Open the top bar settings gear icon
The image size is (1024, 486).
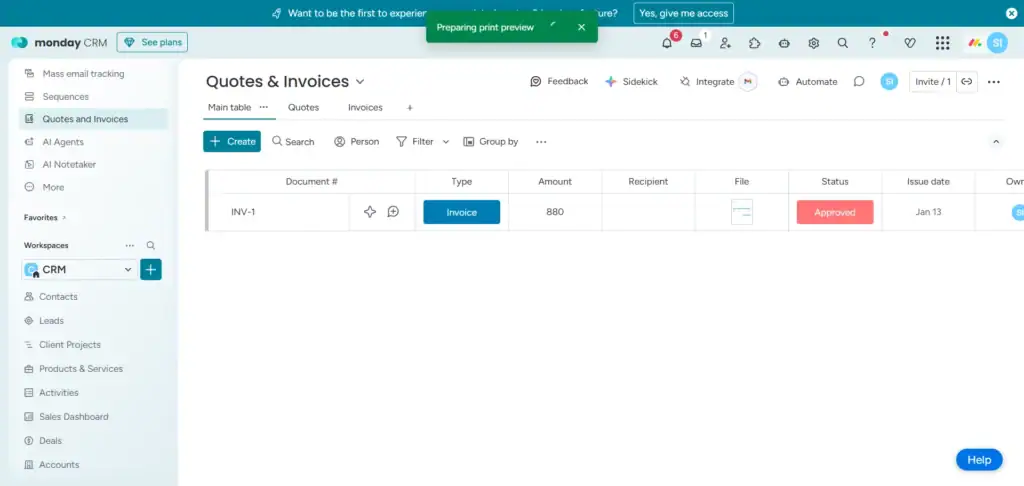[814, 43]
